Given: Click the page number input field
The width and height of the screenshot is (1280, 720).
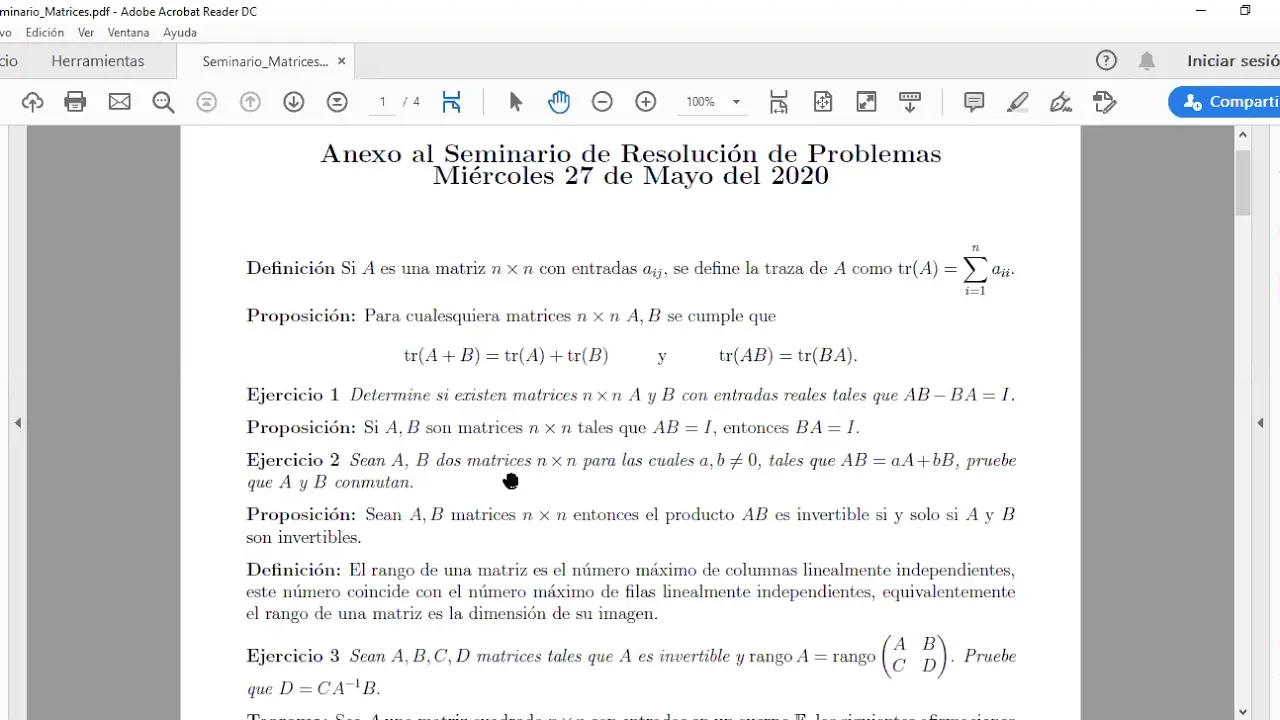Looking at the screenshot, I should click(x=383, y=102).
